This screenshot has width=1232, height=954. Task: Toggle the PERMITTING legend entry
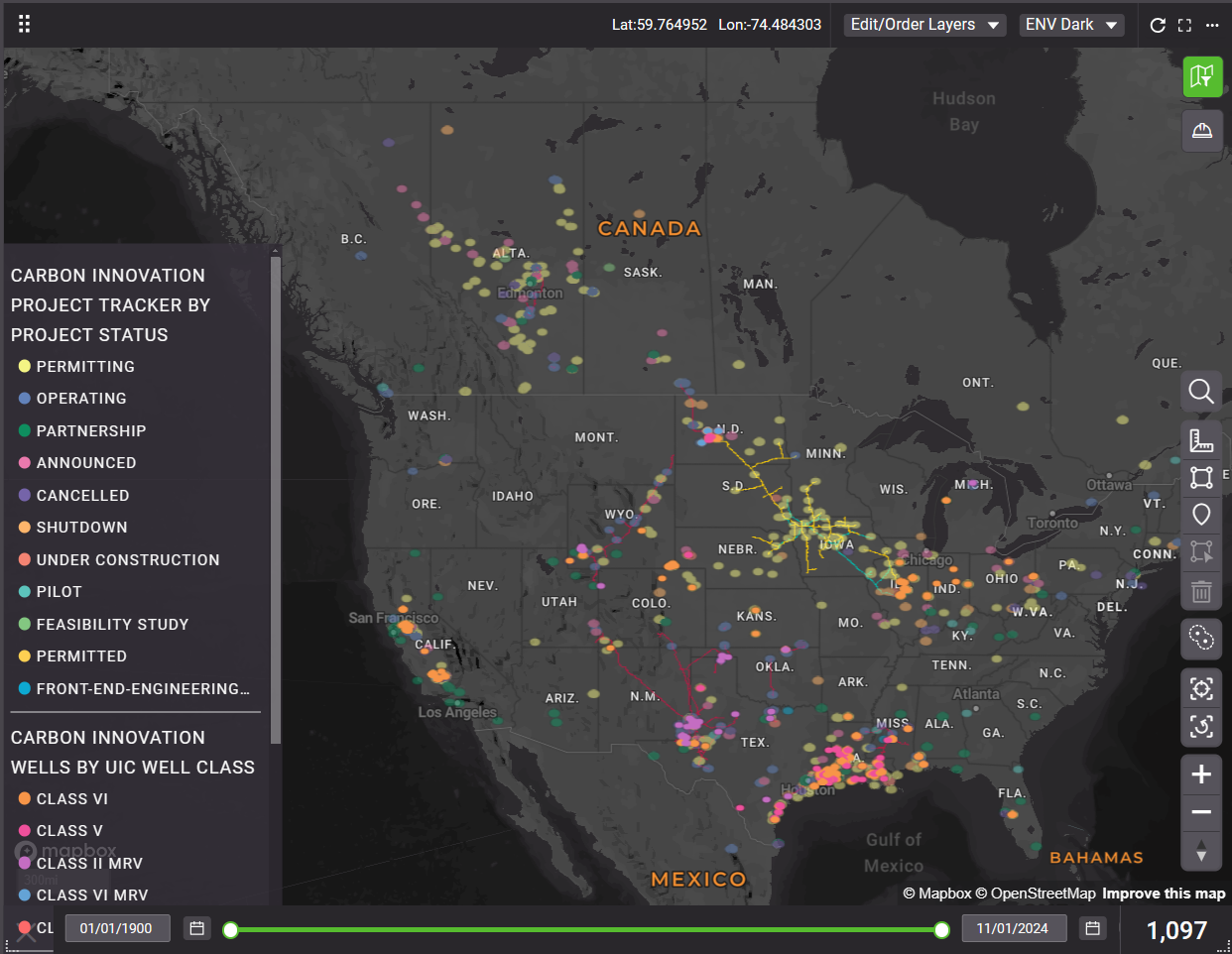coord(85,367)
